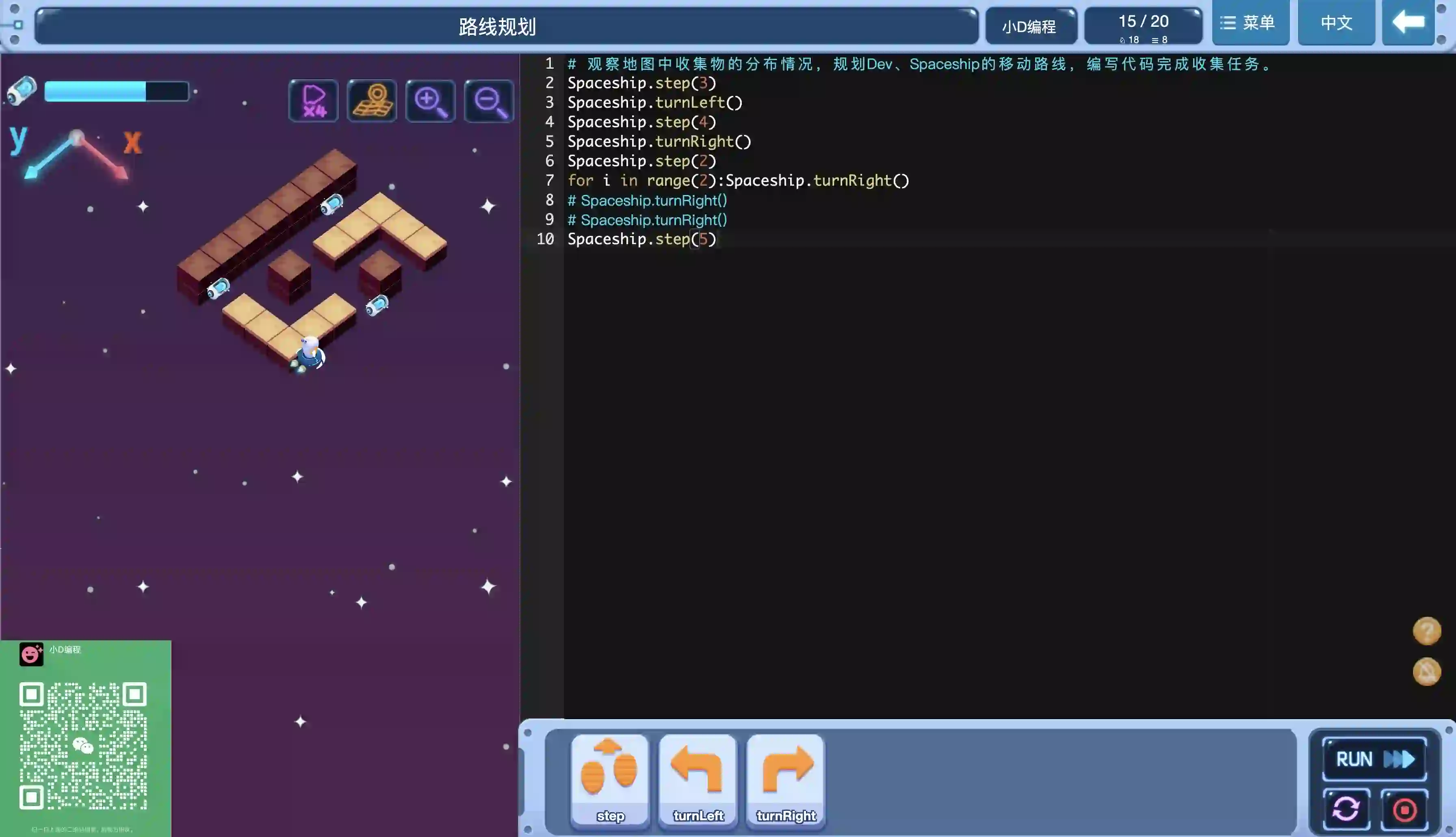Click the reset refresh icon
This screenshot has width=1456, height=837.
pos(1345,809)
